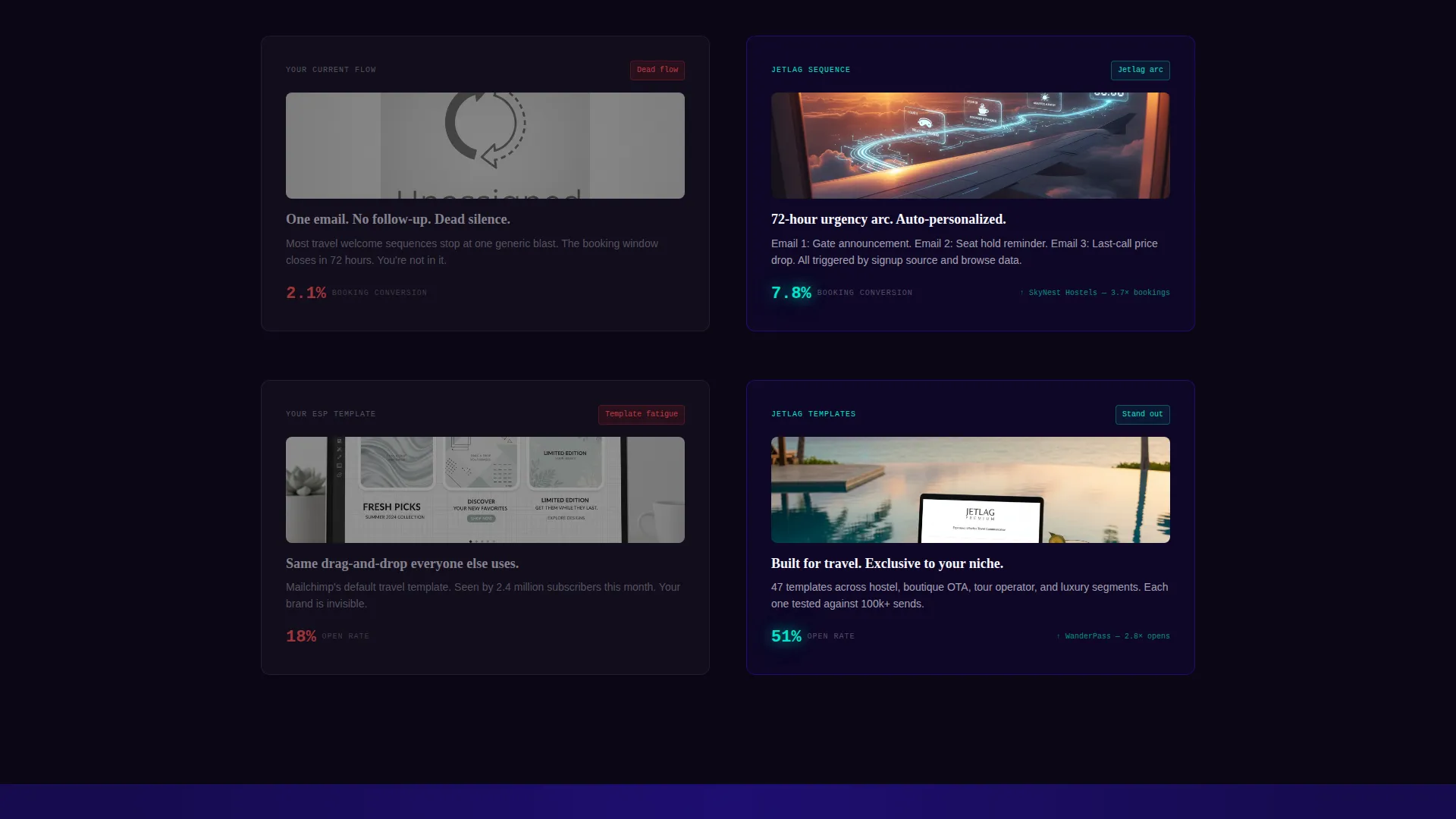Click the 'Jetlag arc' badge
This screenshot has height=819, width=1456.
pyautogui.click(x=1140, y=70)
